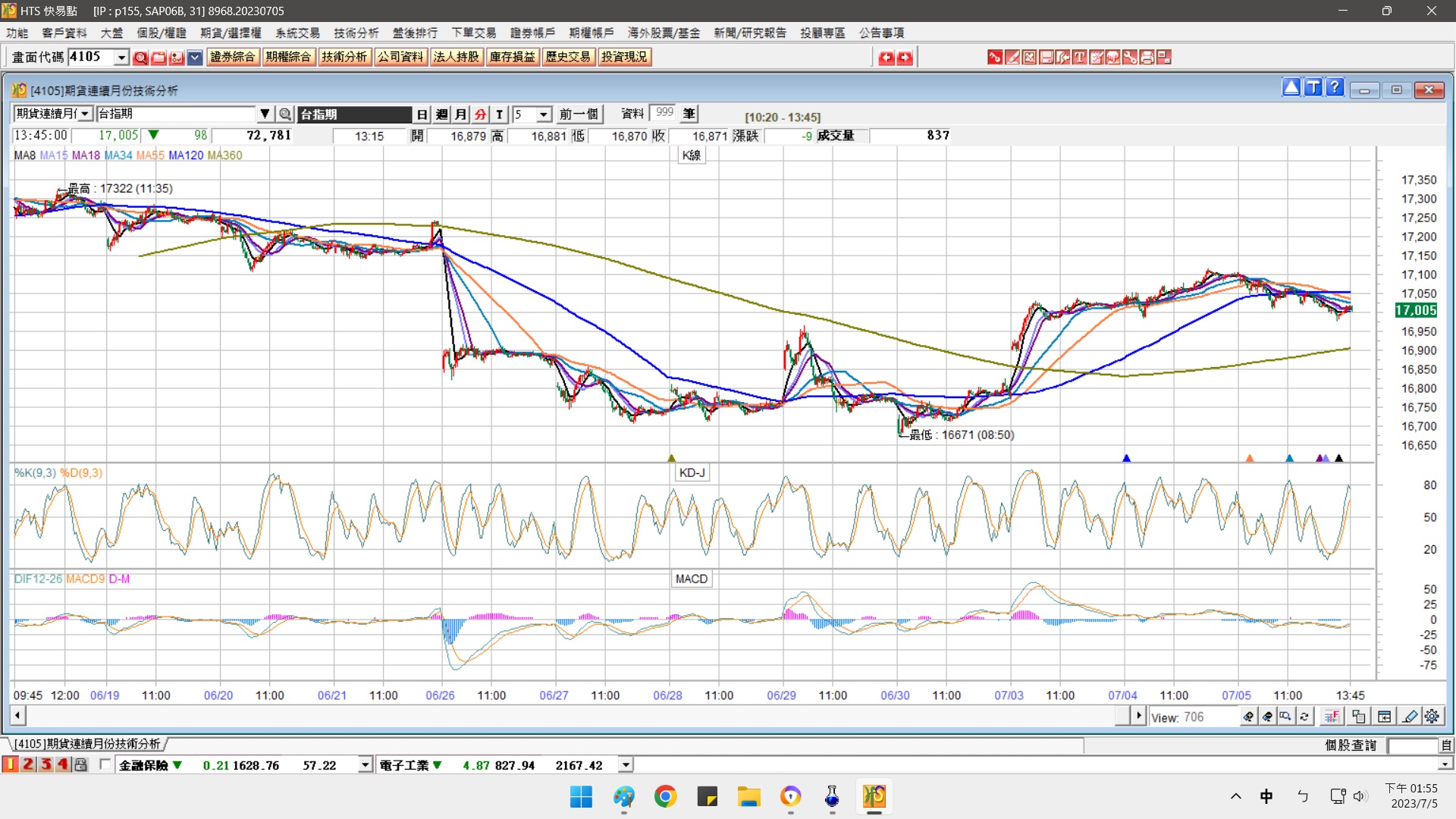Click the chart settings gear icon
Viewport: 1456px width, 819px height.
click(1432, 717)
